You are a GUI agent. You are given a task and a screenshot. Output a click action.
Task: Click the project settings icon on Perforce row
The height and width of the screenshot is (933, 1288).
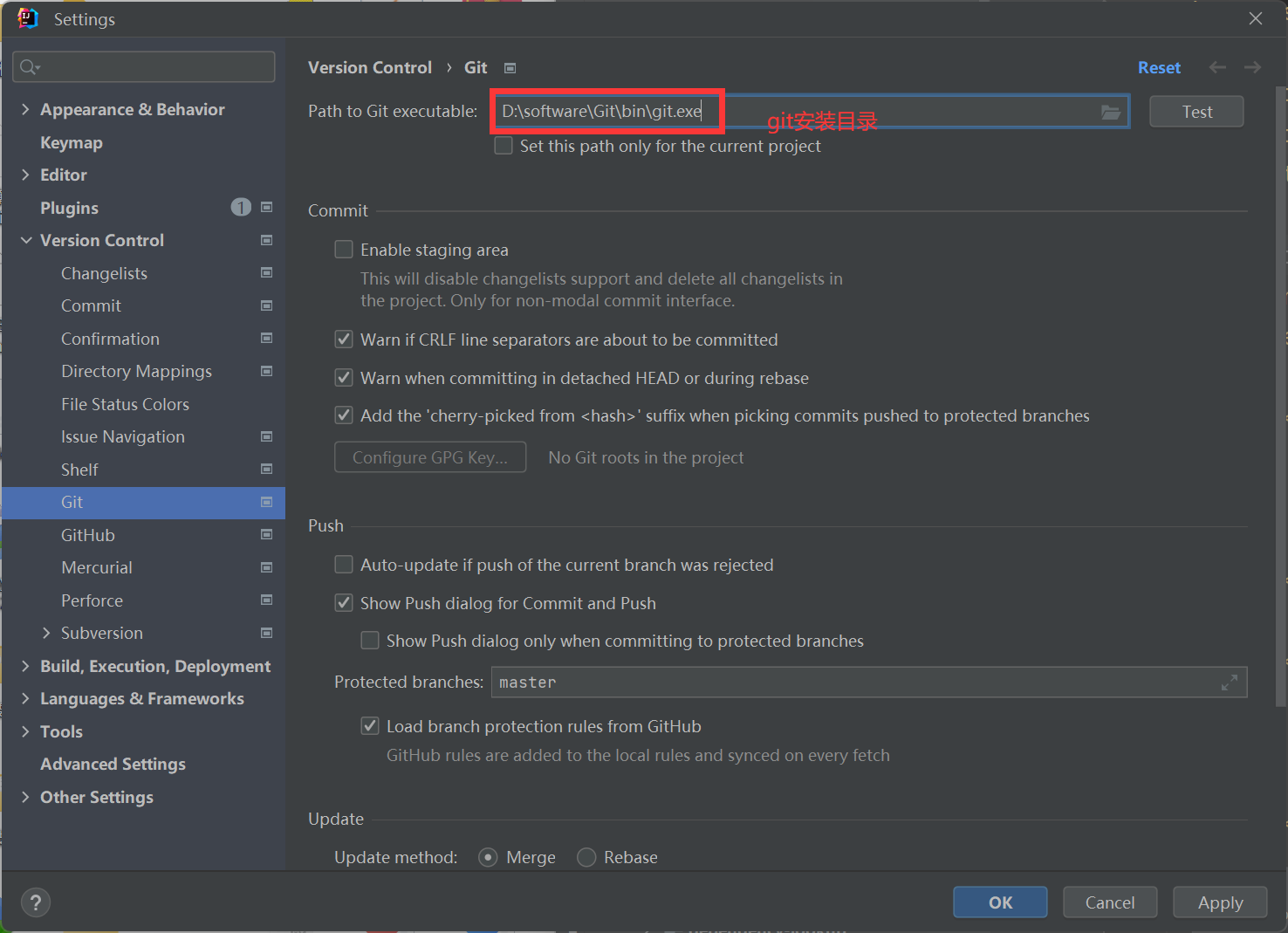[267, 600]
